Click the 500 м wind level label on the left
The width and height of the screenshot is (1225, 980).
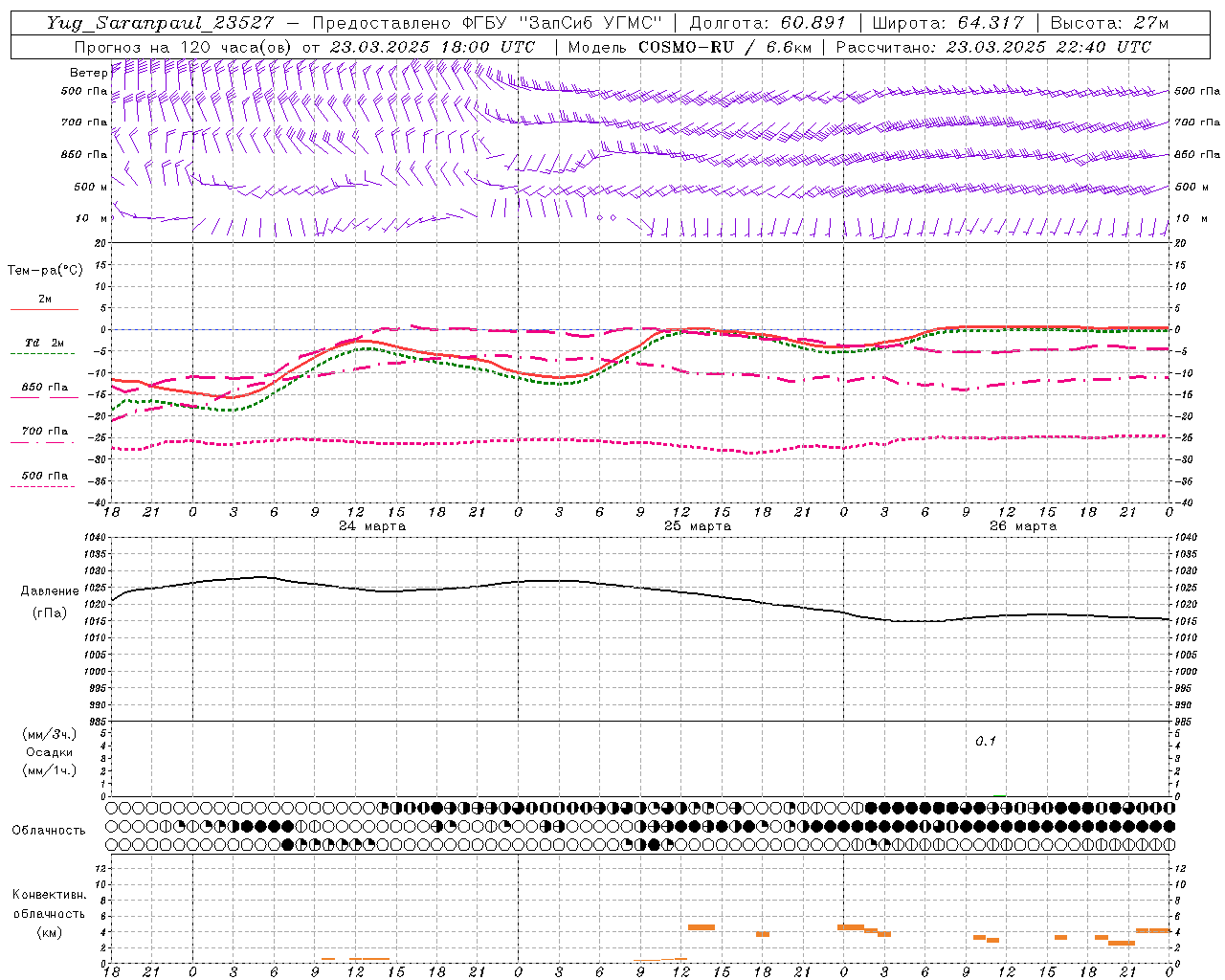[91, 187]
